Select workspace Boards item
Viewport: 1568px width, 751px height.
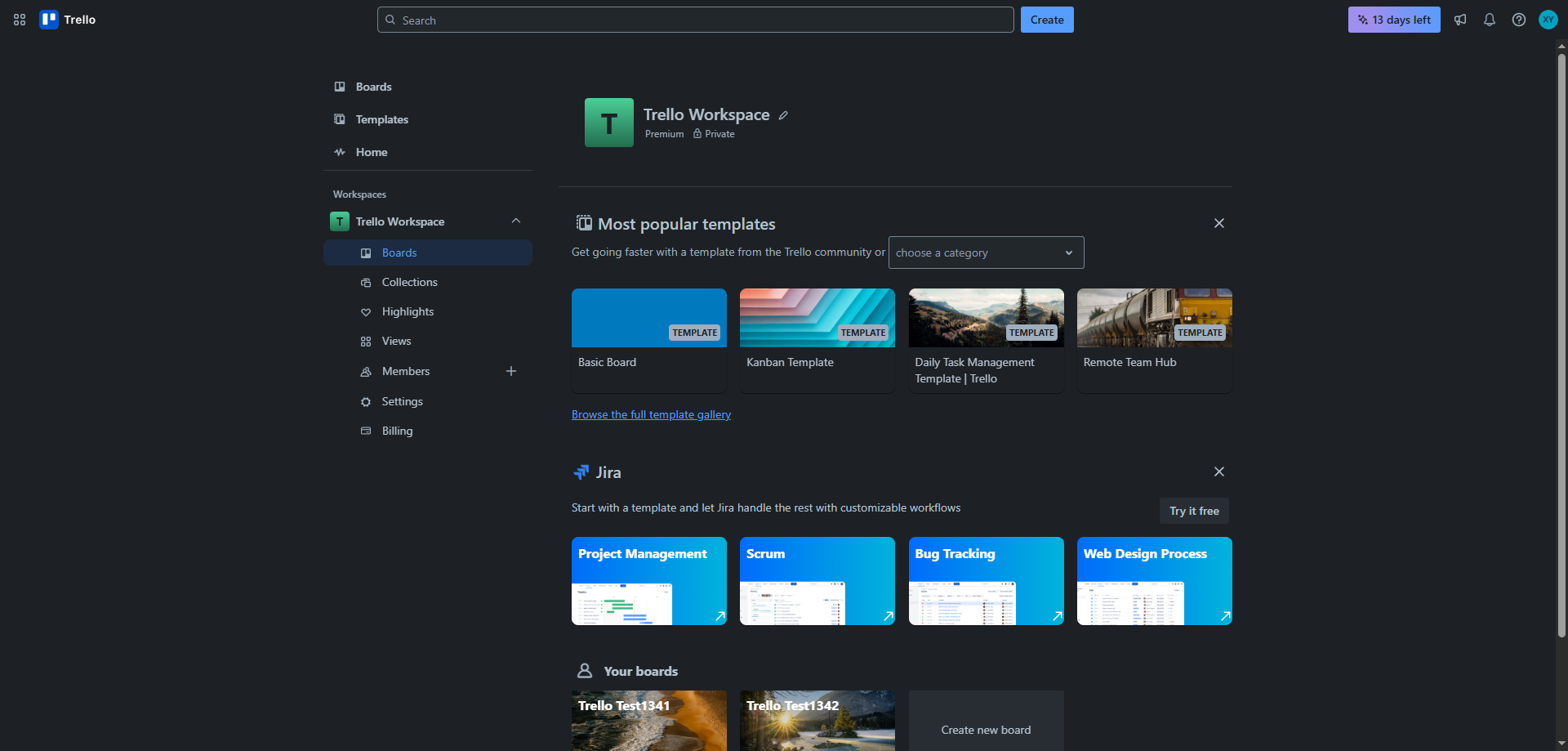tap(428, 253)
